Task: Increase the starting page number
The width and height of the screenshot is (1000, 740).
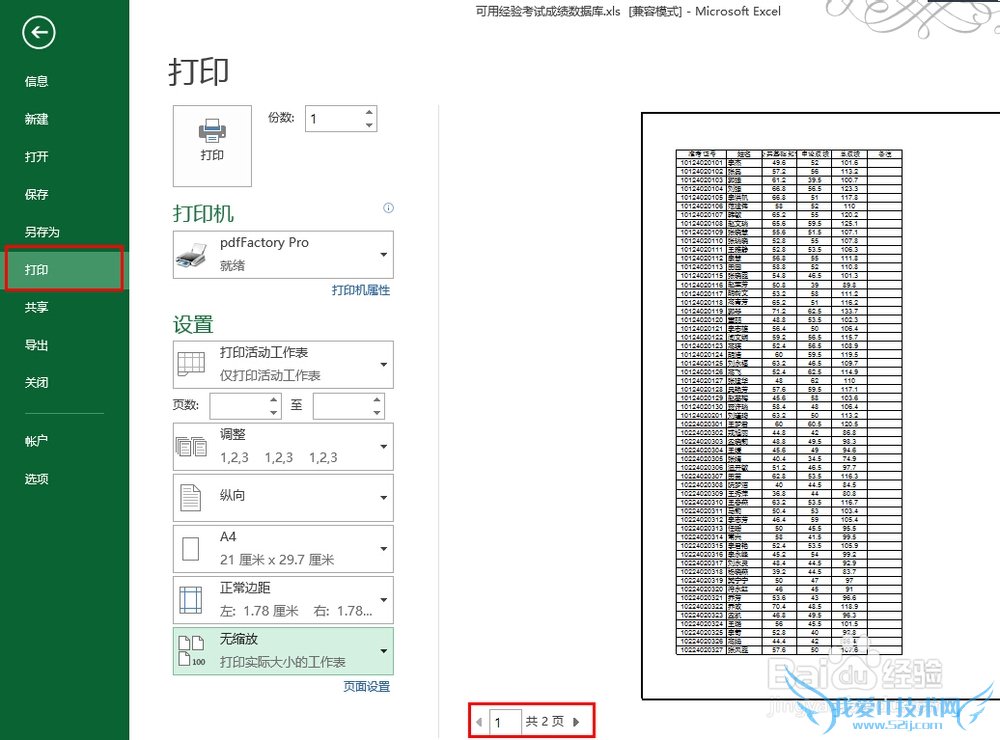Action: [274, 399]
